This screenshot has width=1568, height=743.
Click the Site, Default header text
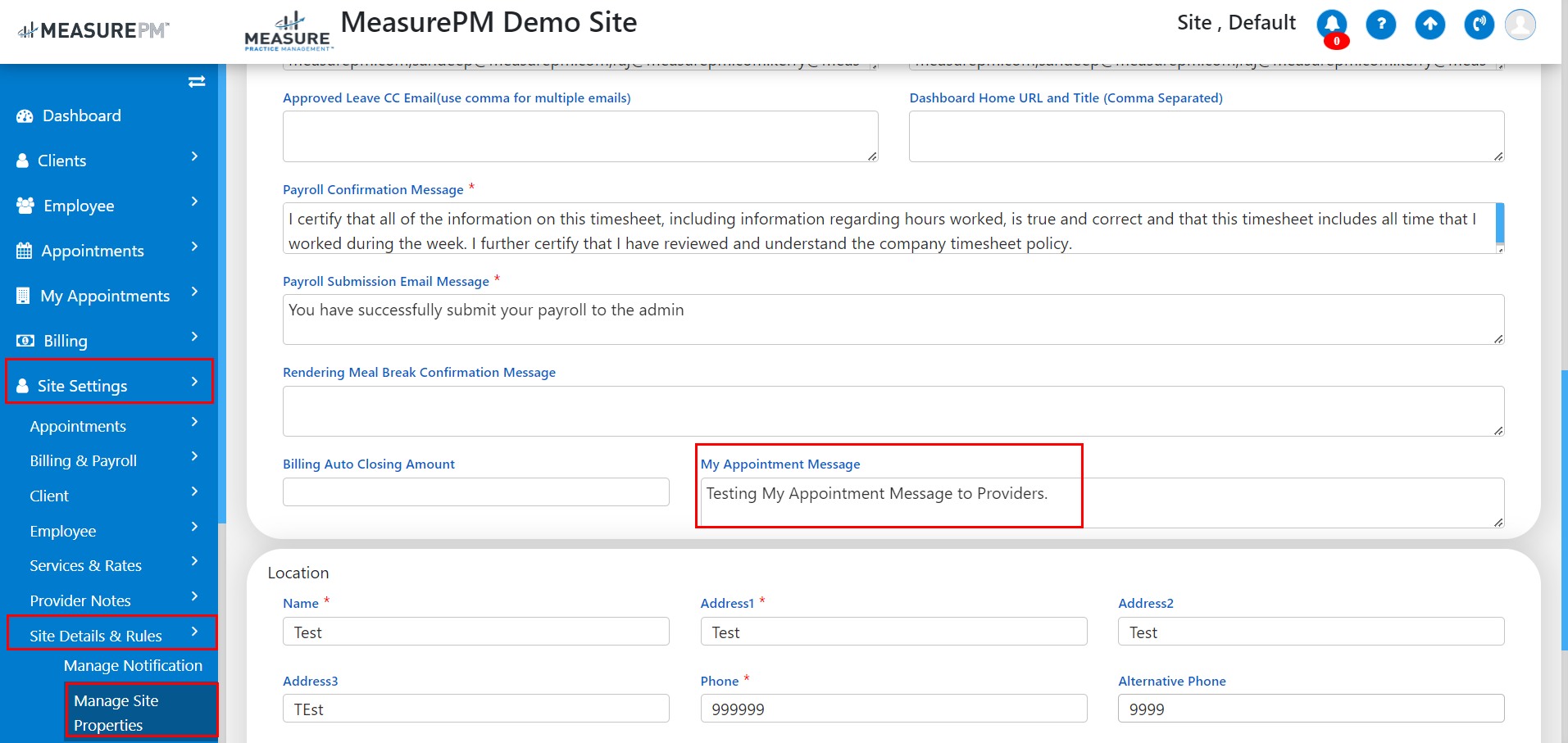coord(1236,23)
